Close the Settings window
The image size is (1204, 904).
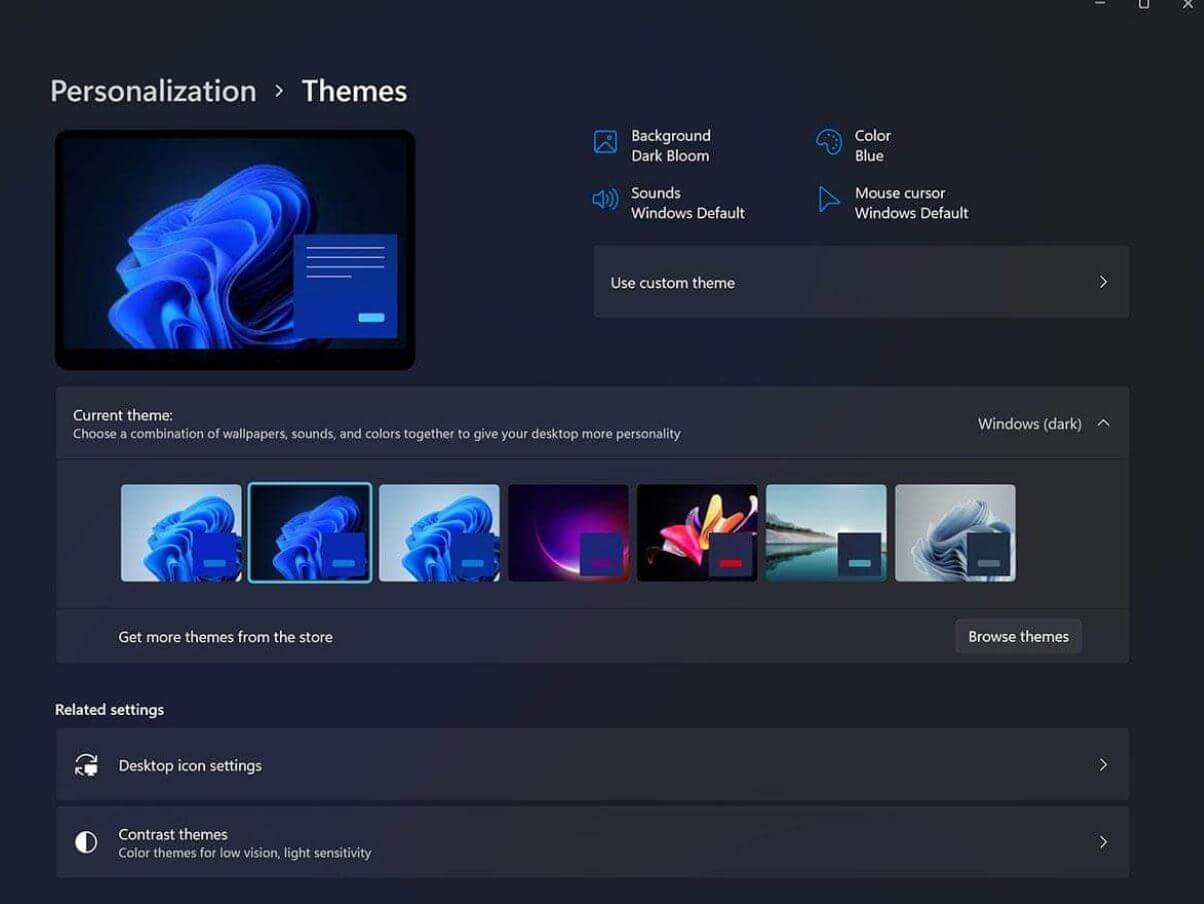click(1188, 5)
